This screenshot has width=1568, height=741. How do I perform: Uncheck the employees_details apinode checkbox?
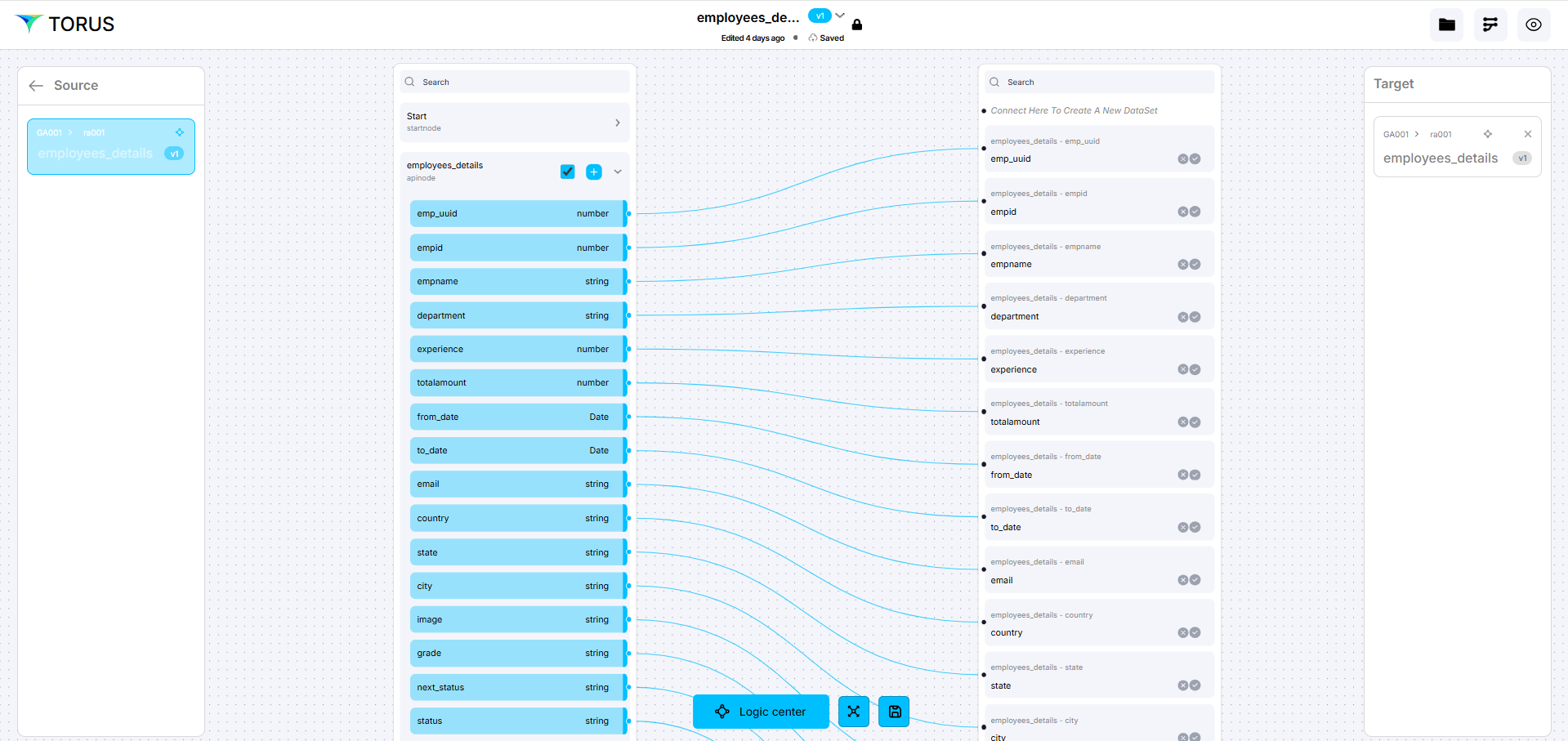pos(568,172)
